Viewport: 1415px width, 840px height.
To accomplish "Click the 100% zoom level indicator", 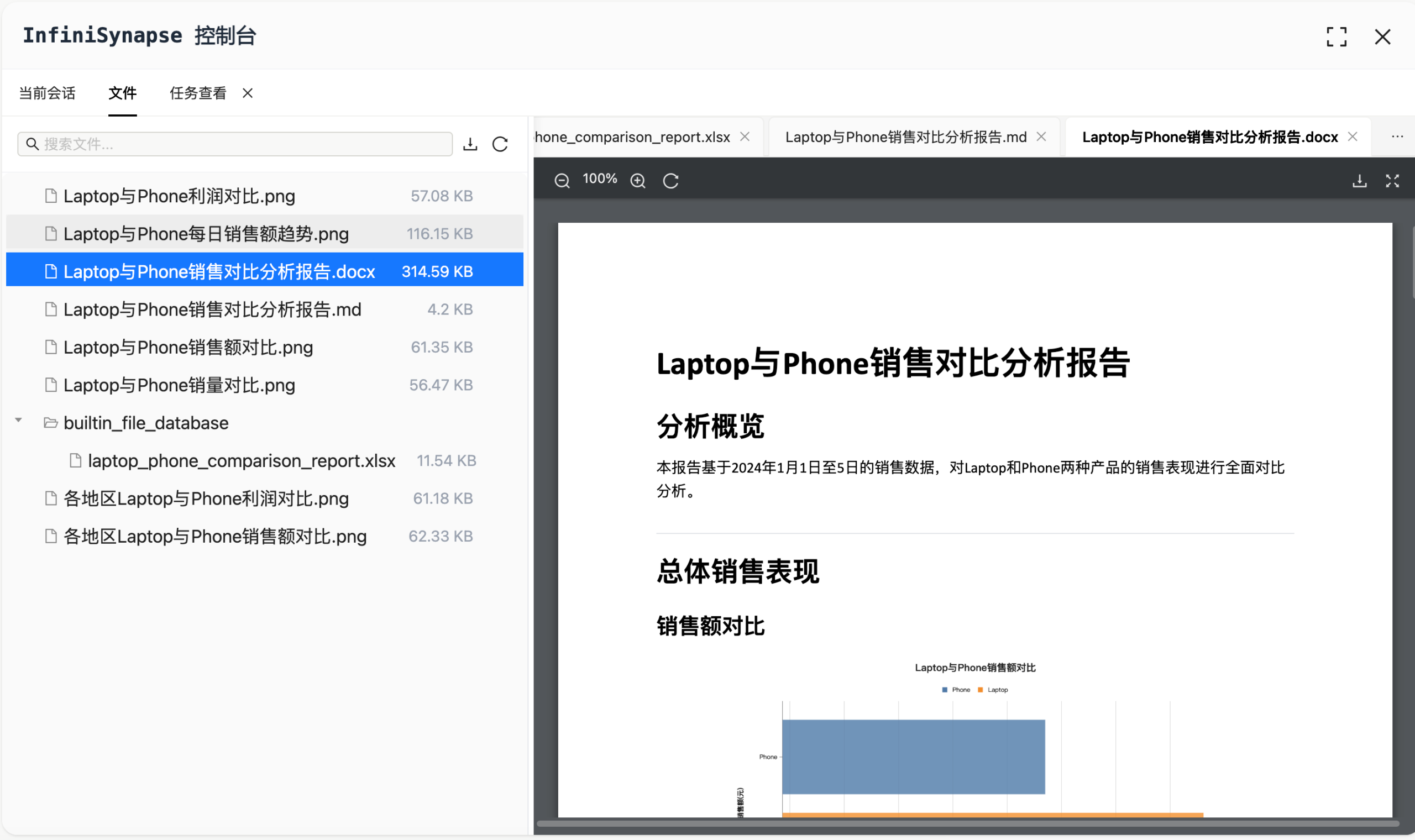I will pyautogui.click(x=599, y=179).
